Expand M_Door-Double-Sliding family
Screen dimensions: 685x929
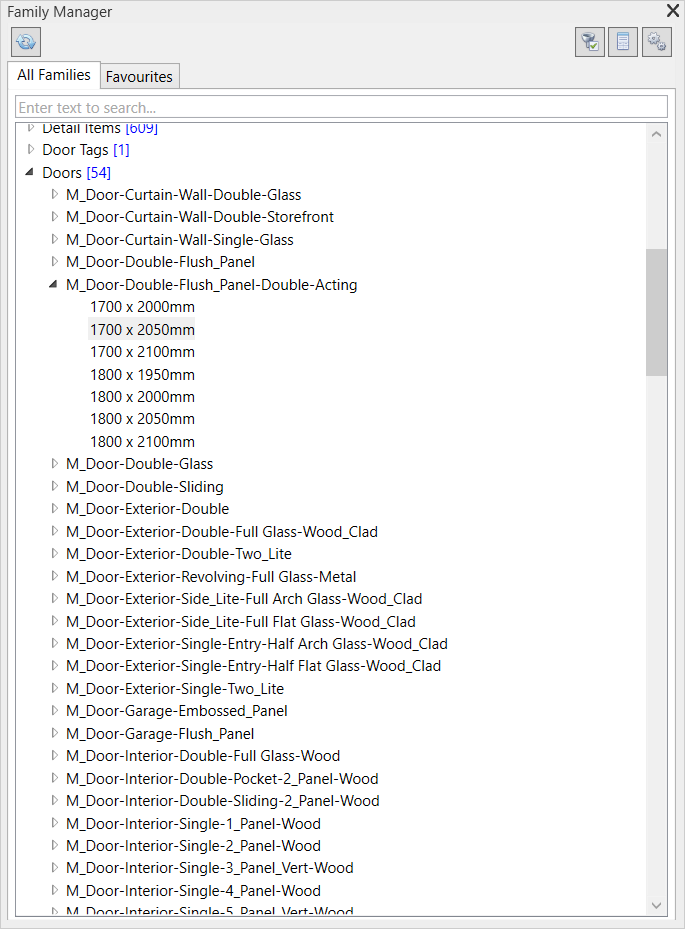tap(55, 486)
